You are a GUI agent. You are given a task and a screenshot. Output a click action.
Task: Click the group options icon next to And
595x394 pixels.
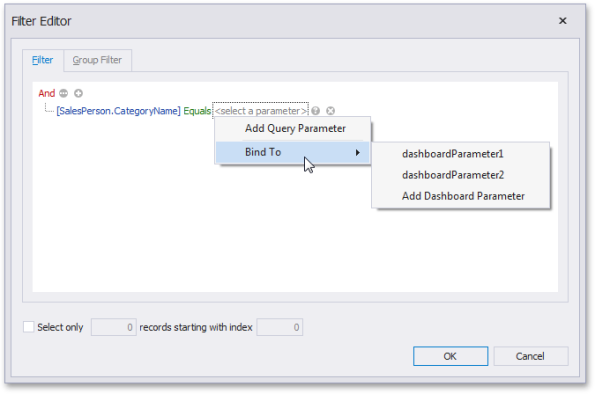[x=63, y=93]
